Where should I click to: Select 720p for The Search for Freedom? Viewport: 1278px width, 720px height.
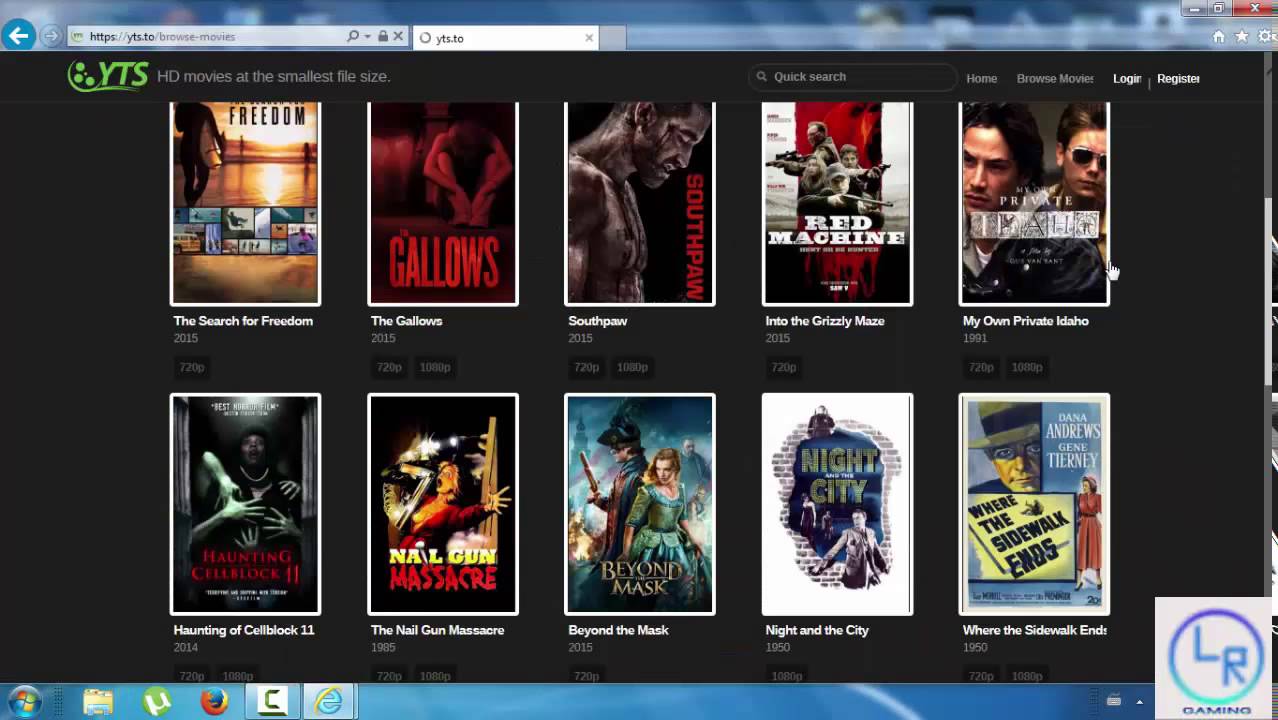pyautogui.click(x=192, y=367)
